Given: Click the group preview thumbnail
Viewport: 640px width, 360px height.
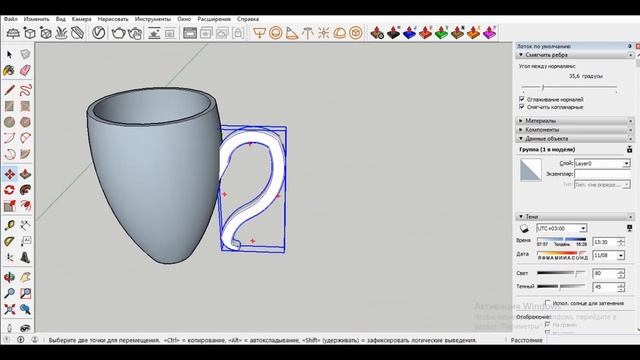Looking at the screenshot, I should point(531,170).
